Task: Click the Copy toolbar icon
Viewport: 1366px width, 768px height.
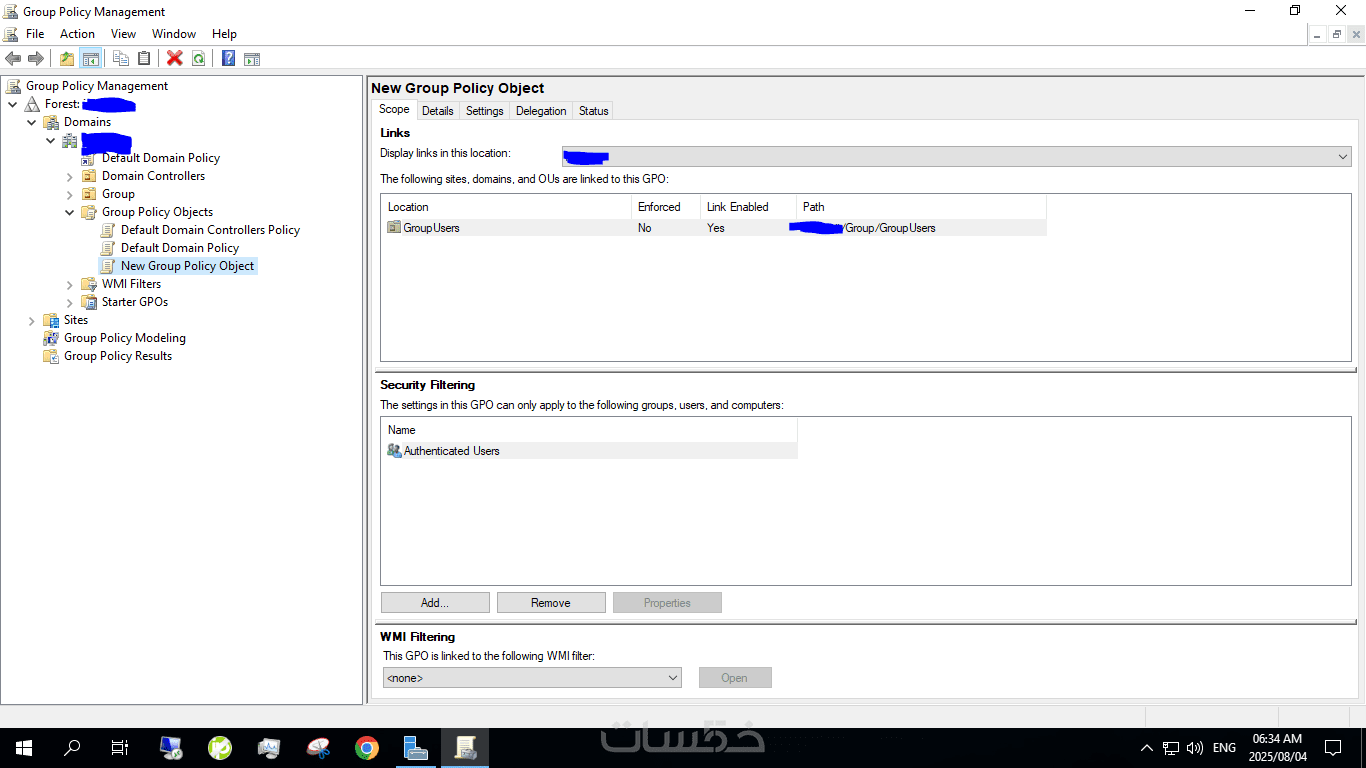Action: pyautogui.click(x=121, y=59)
